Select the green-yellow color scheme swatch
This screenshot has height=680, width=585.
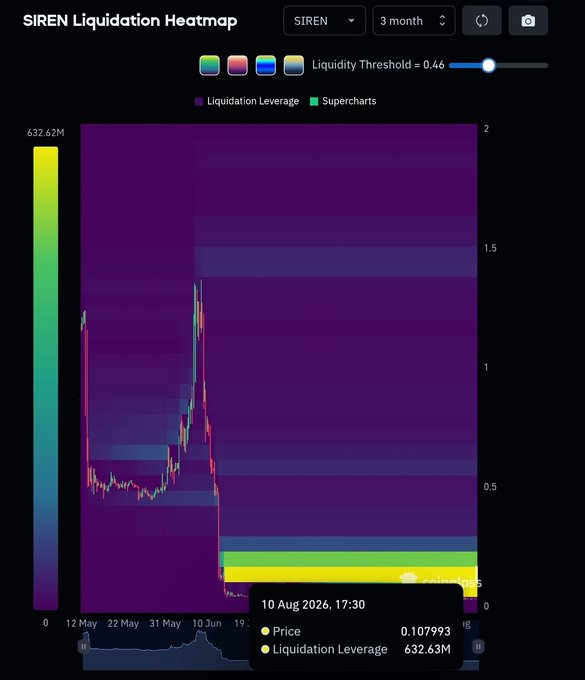pyautogui.click(x=209, y=65)
